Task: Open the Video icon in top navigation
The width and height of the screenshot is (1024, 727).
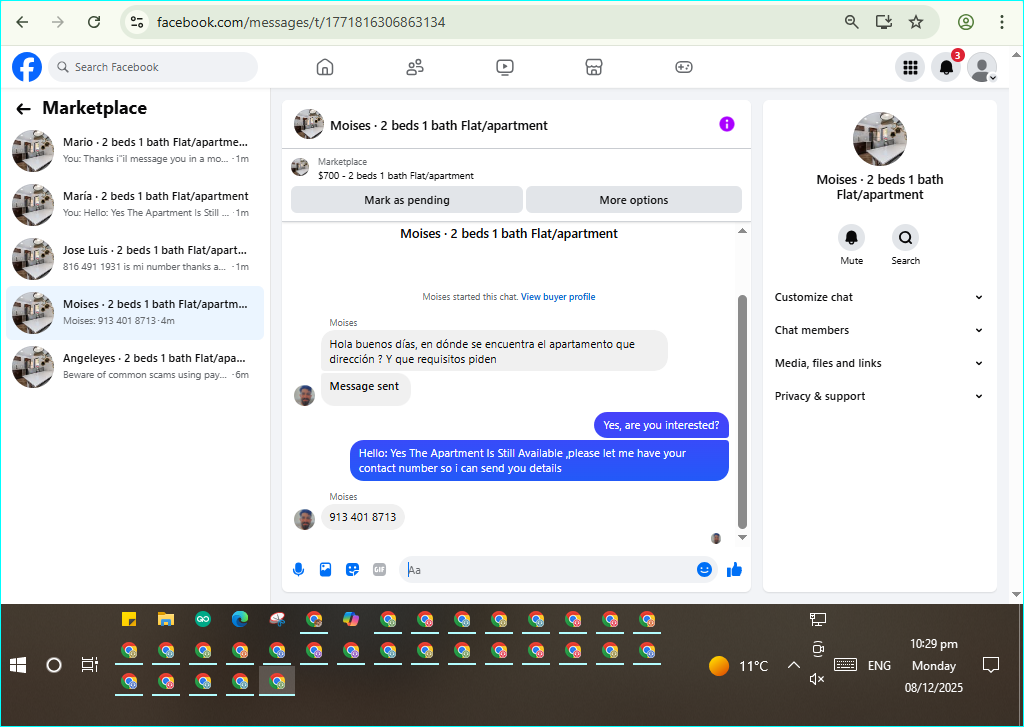Action: (x=505, y=67)
